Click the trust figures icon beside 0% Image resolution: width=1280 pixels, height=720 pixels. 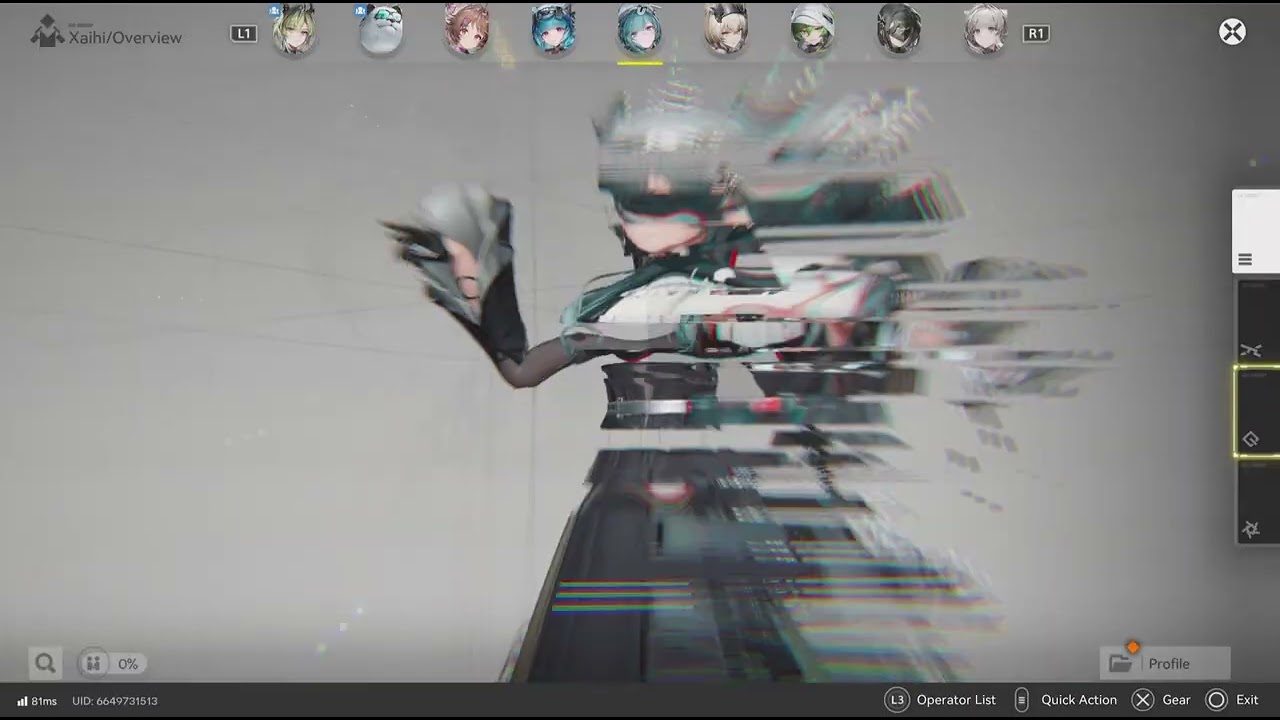pos(93,663)
